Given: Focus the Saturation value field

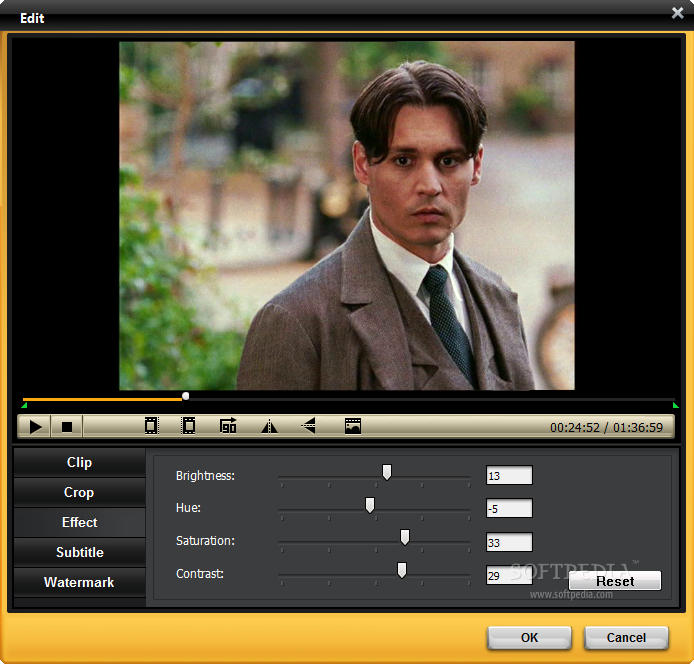Looking at the screenshot, I should (509, 542).
